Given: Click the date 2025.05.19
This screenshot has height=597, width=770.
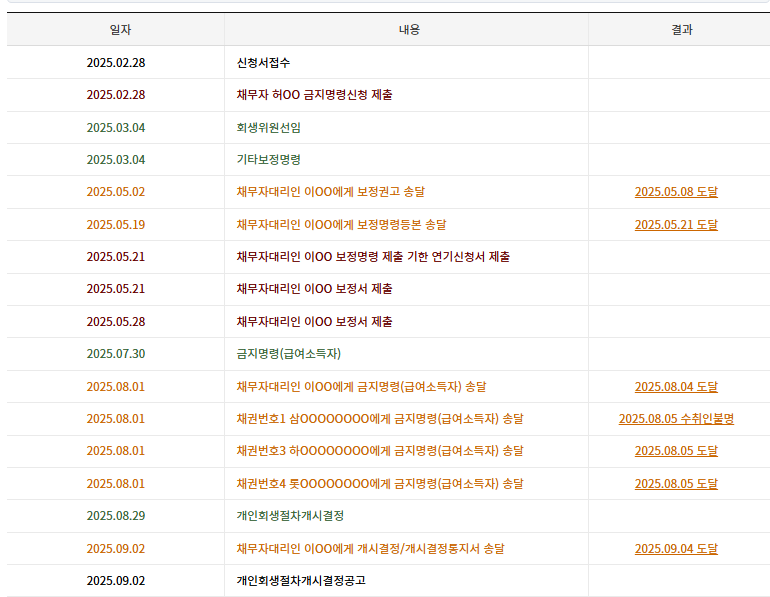Looking at the screenshot, I should (x=116, y=225).
